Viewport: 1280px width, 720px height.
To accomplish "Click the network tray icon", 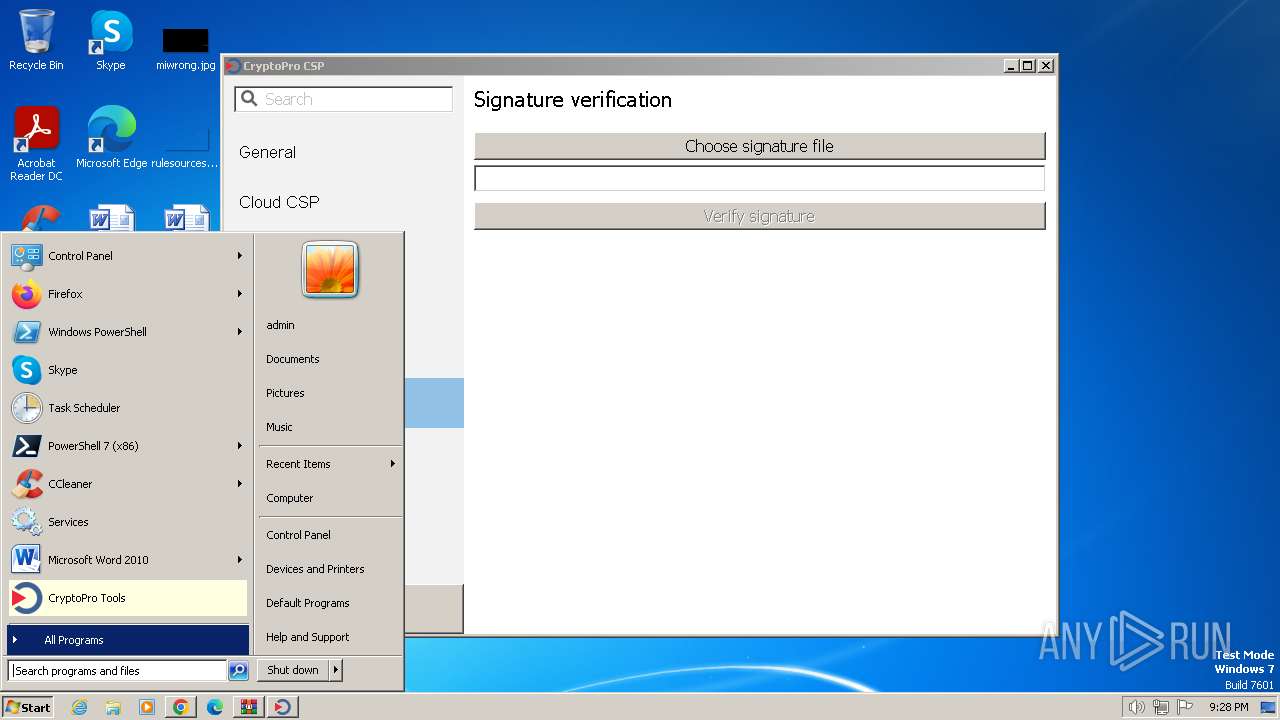I will 1161,707.
